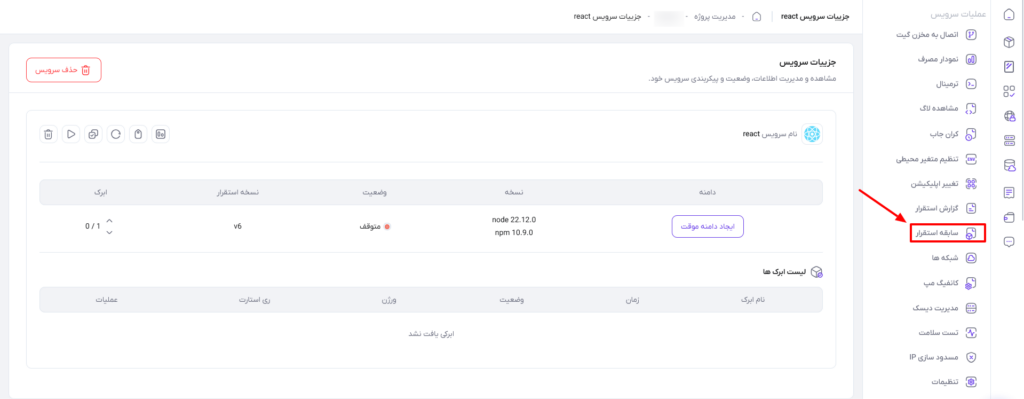Screen dimensions: 1024x399
Task: Decrease pod count with down chevron
Action: (x=109, y=232)
